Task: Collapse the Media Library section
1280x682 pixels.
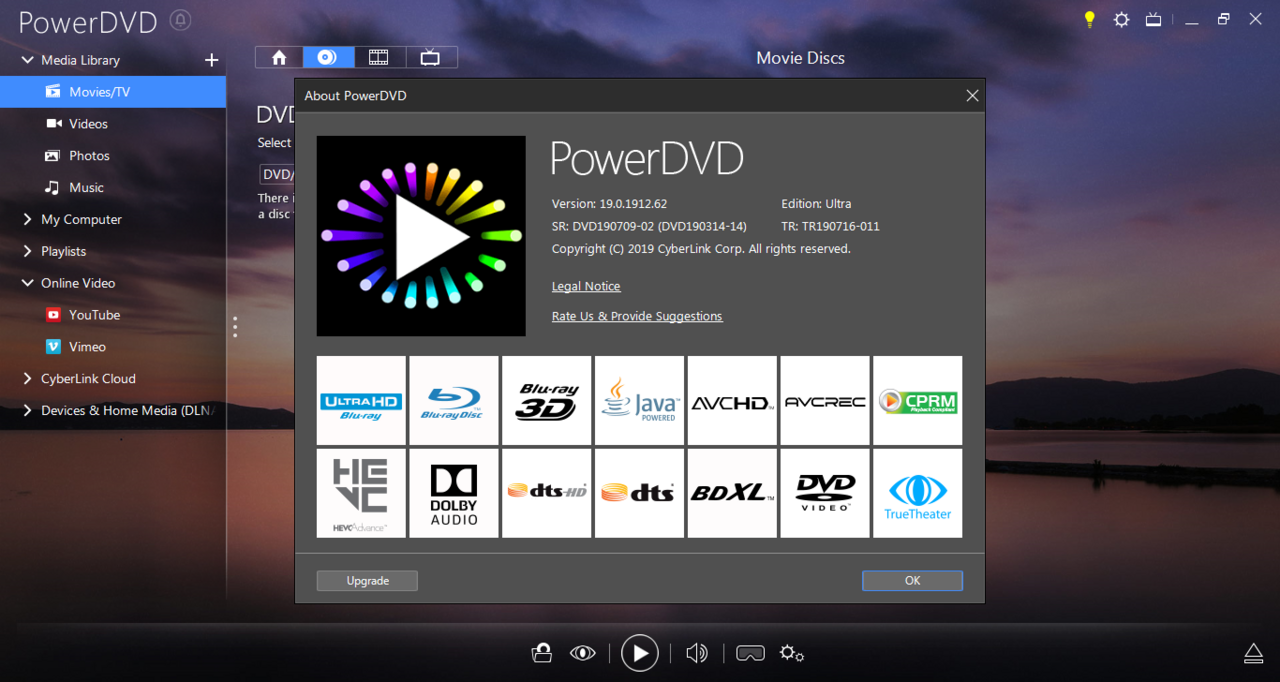Action: (x=27, y=60)
